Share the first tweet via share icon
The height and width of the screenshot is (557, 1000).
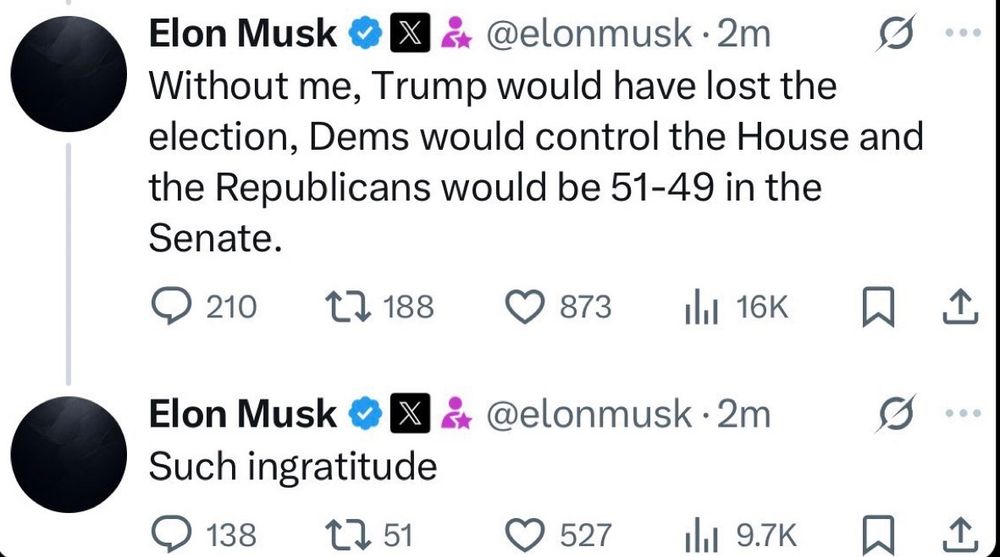click(x=960, y=307)
